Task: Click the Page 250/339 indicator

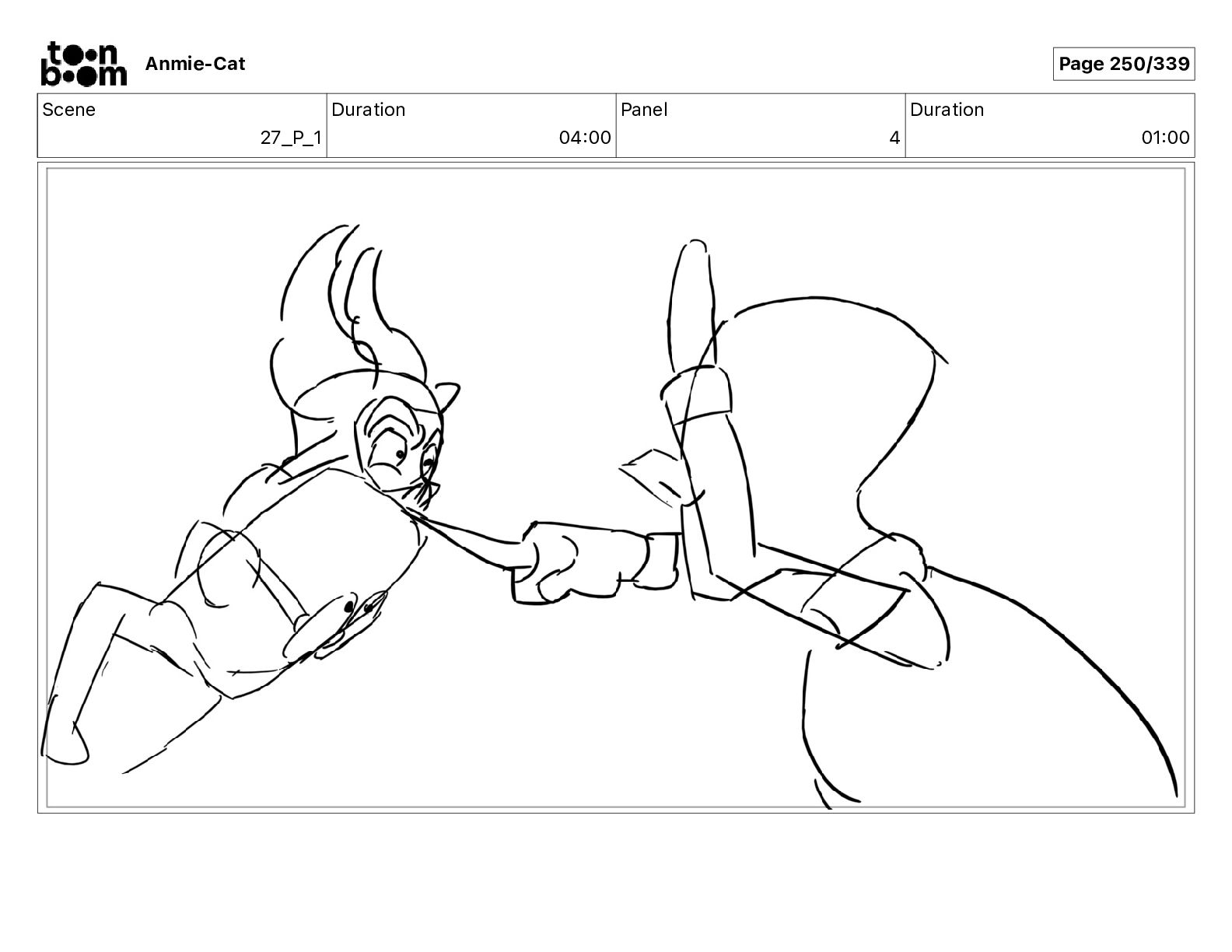Action: point(1124,64)
